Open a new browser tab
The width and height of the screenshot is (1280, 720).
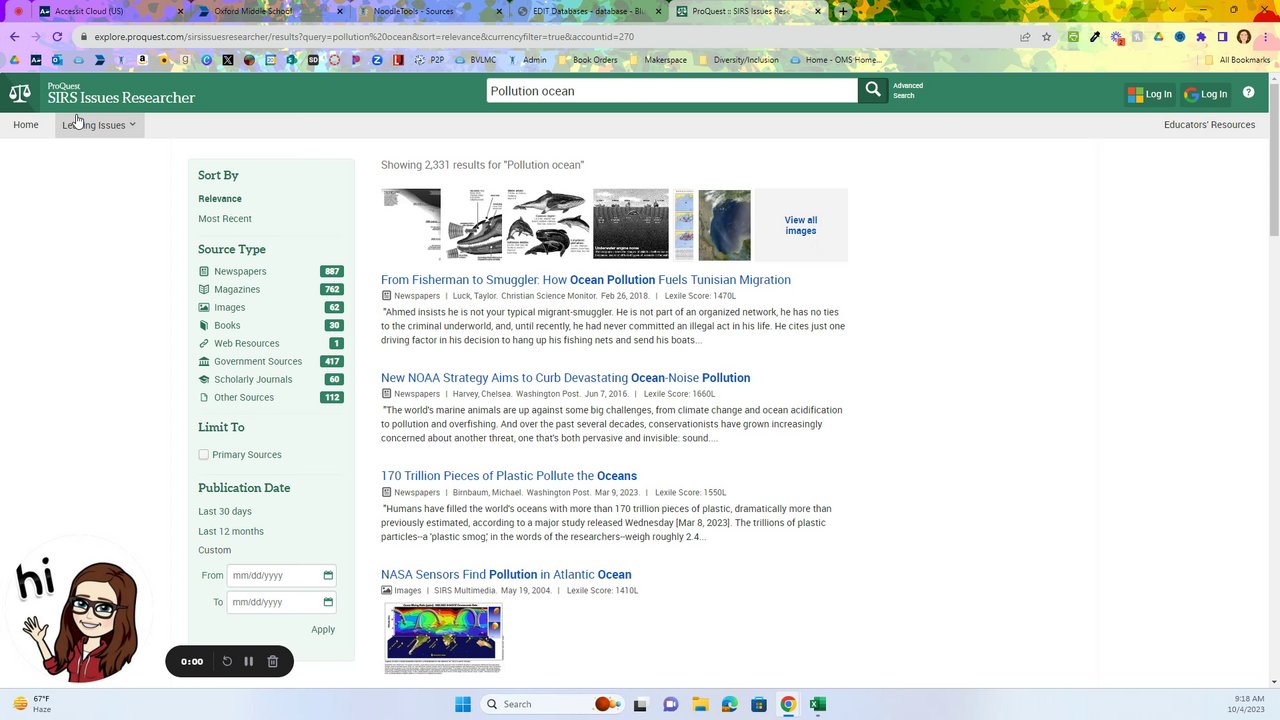[x=843, y=11]
